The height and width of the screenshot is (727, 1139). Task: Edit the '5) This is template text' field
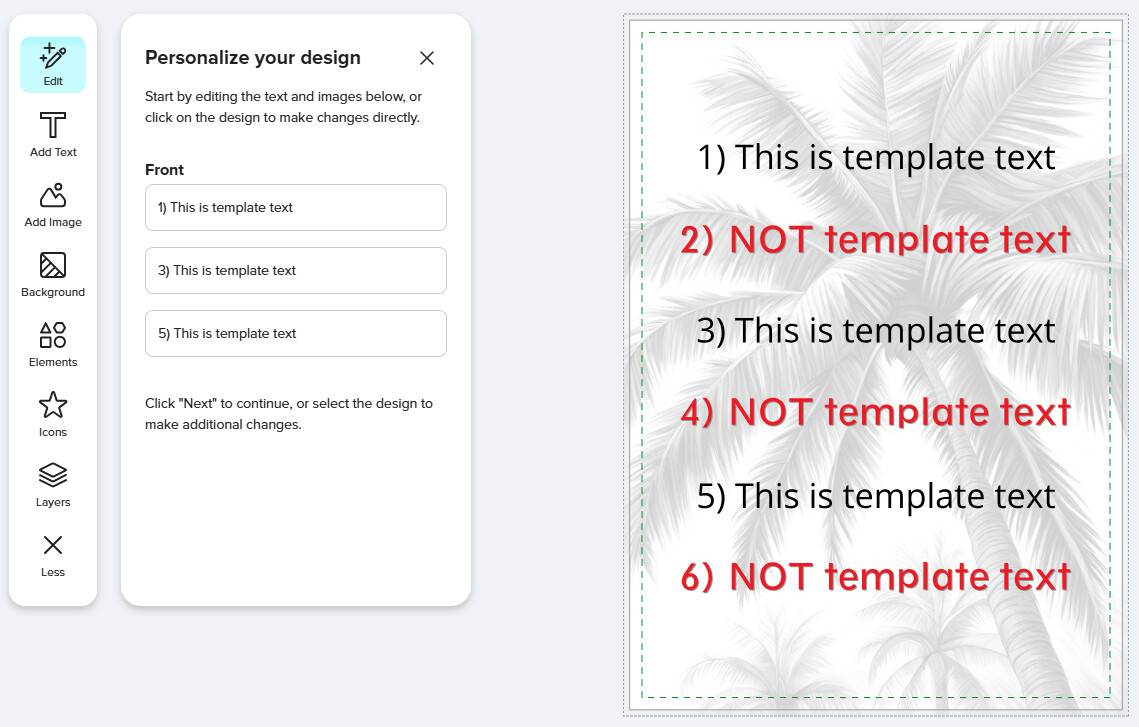[296, 334]
